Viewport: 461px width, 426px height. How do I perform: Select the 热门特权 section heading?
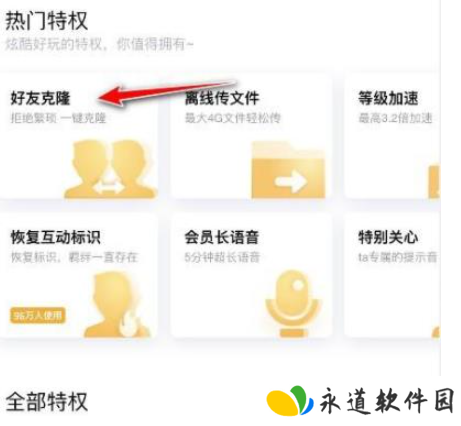pos(46,21)
